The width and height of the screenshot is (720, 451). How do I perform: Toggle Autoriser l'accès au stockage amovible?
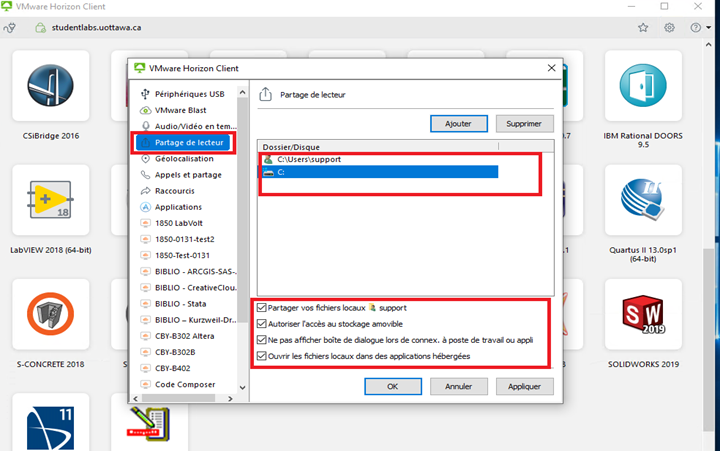[262, 324]
